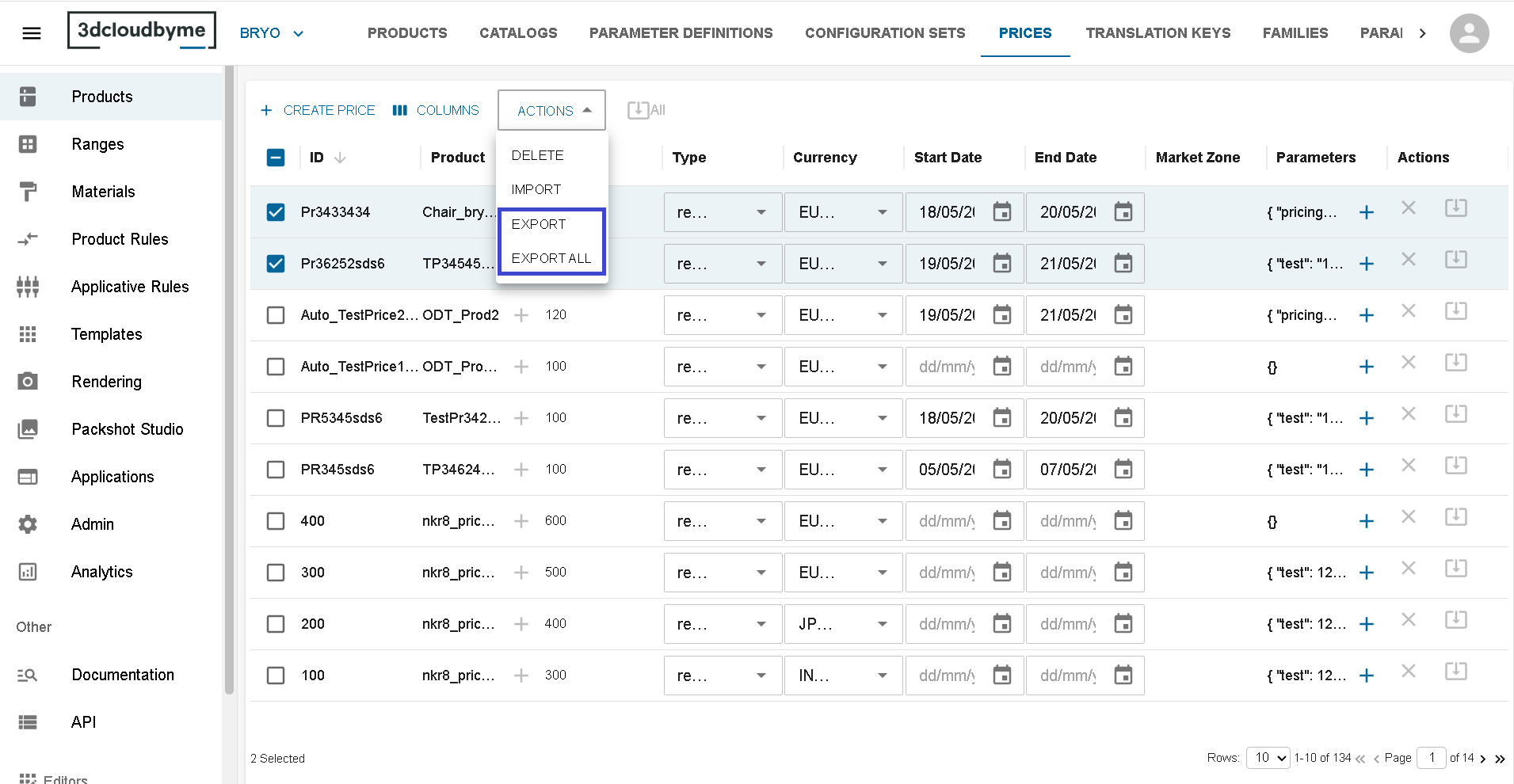1514x784 pixels.
Task: Click the page number input field
Action: (x=1432, y=758)
